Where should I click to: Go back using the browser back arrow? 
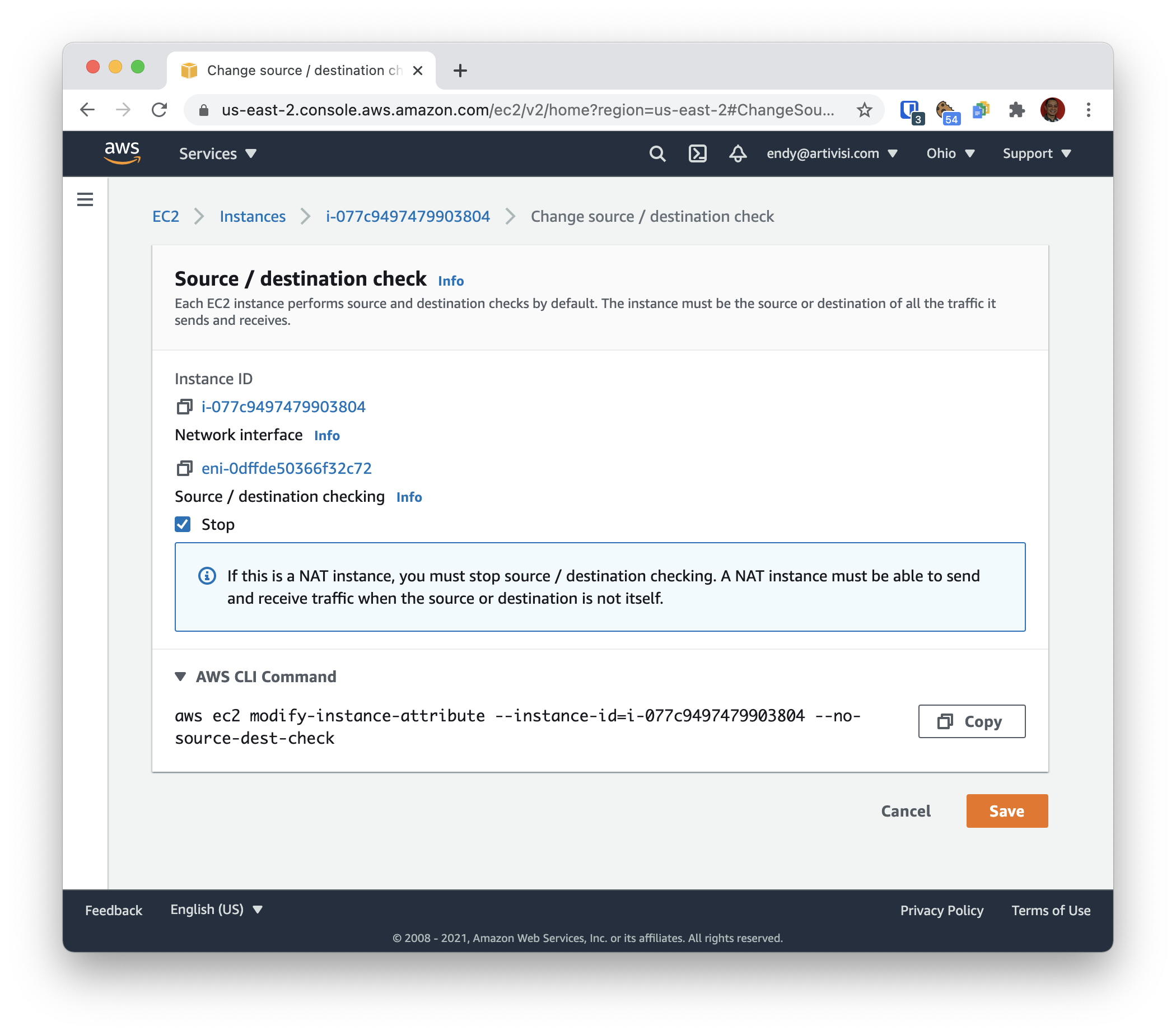point(87,110)
